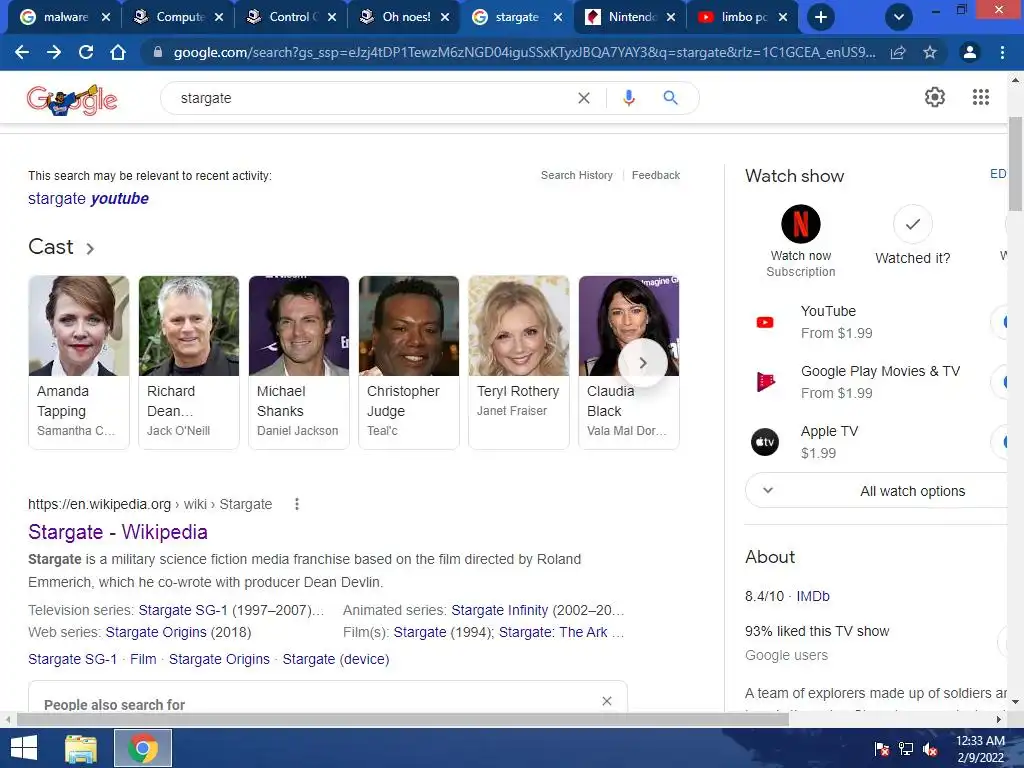
Task: Open the stargate youtube suggestion
Action: [88, 199]
